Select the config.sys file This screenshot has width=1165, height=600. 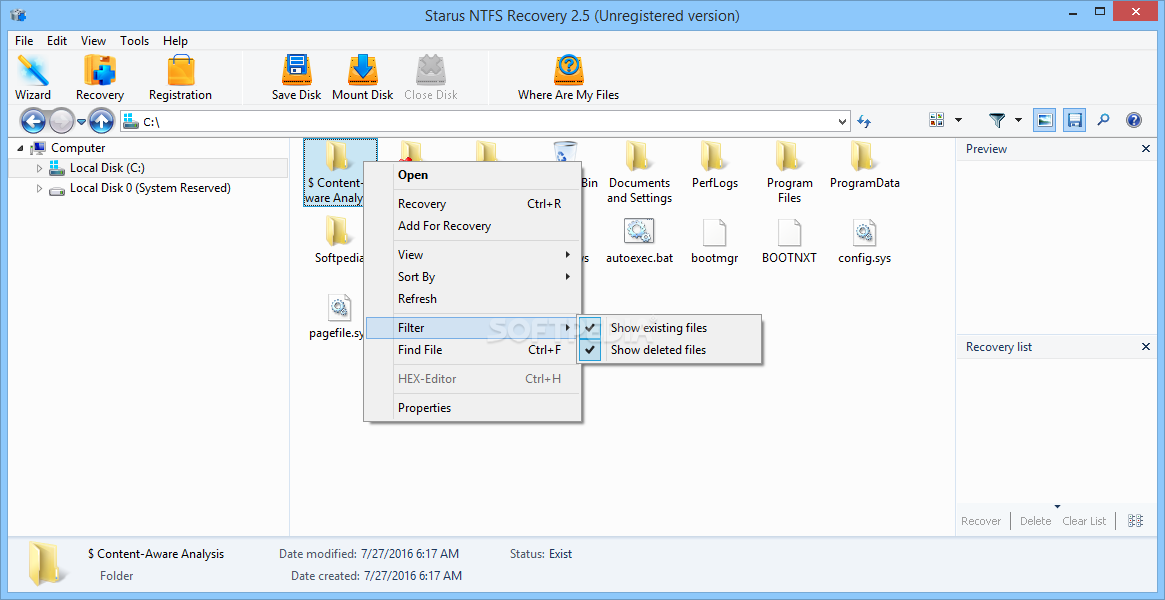pyautogui.click(x=864, y=241)
